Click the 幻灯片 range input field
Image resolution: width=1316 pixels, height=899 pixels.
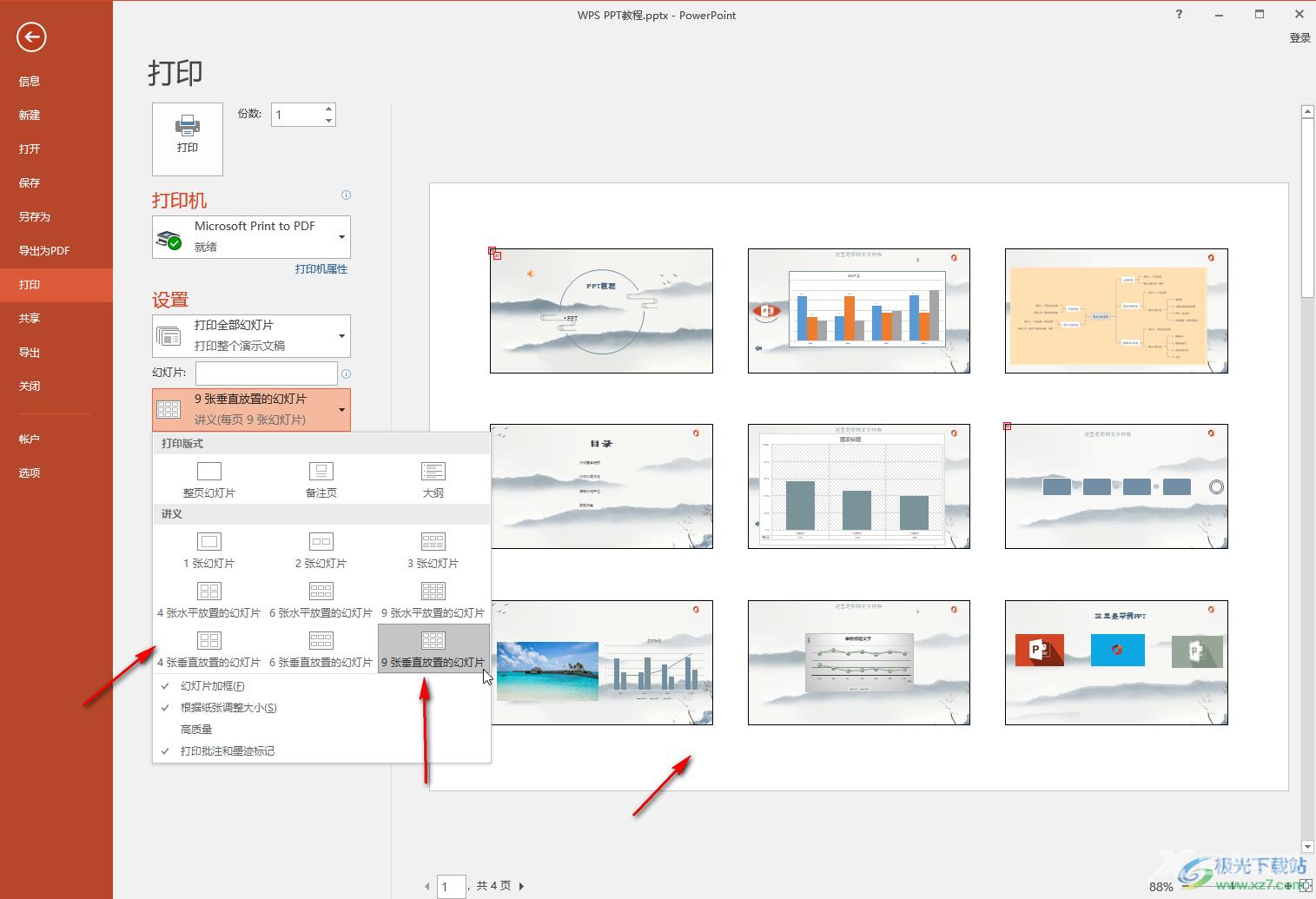[267, 373]
